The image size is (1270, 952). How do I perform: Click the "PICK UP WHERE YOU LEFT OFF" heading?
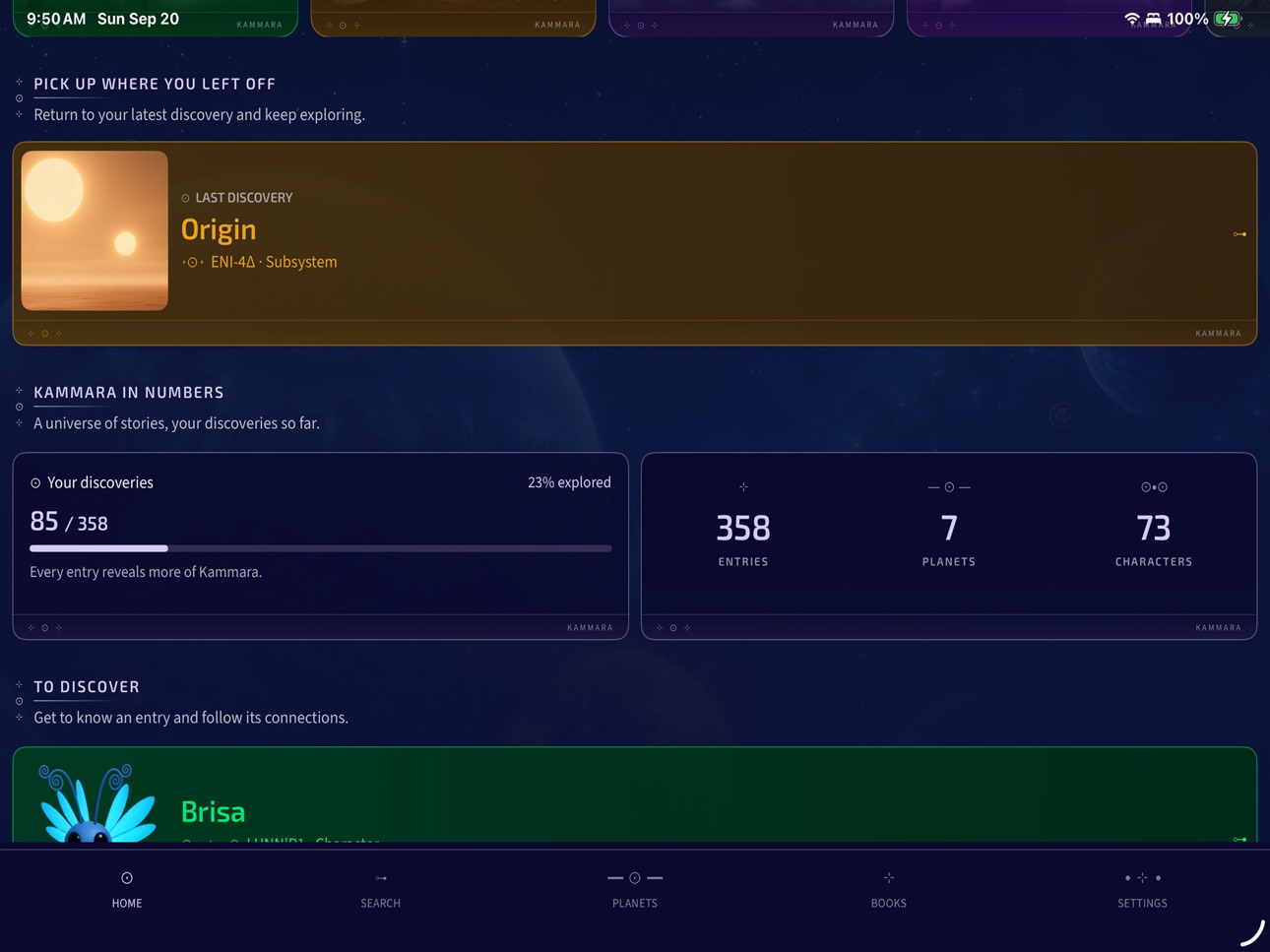(x=155, y=85)
